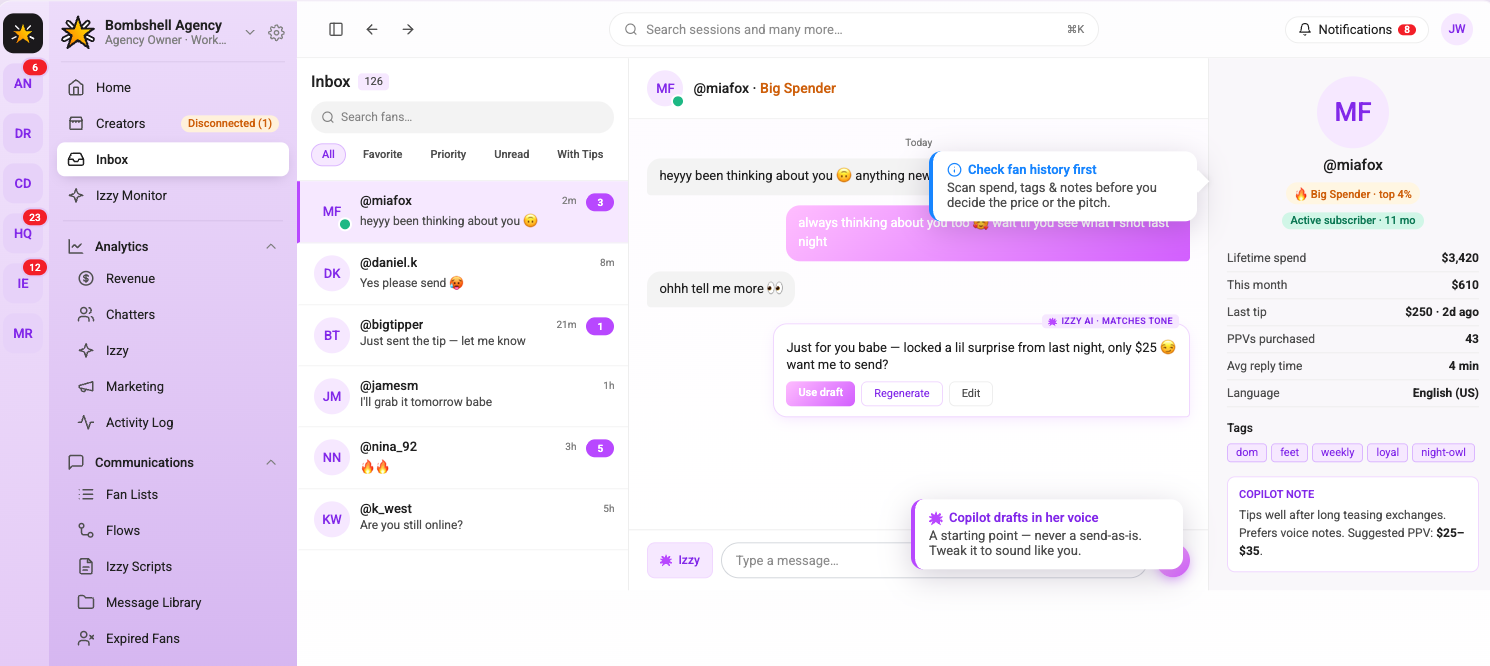Open @nina_92 conversation
This screenshot has height=666, width=1490.
click(x=463, y=457)
